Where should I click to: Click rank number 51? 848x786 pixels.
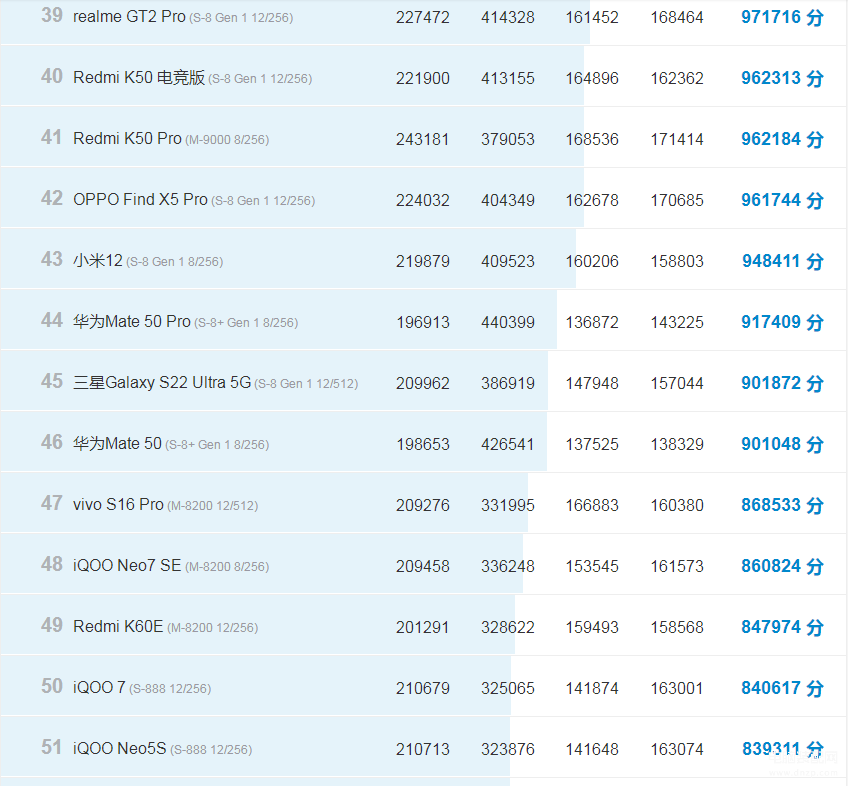52,748
